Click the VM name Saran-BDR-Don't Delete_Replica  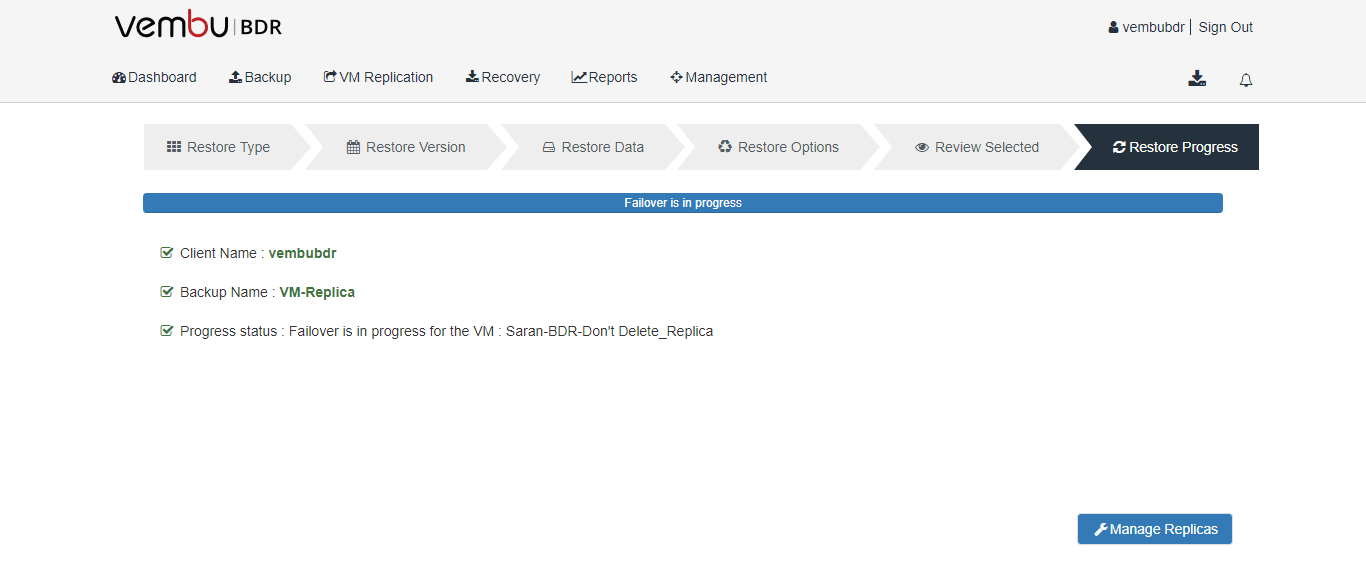coord(609,331)
